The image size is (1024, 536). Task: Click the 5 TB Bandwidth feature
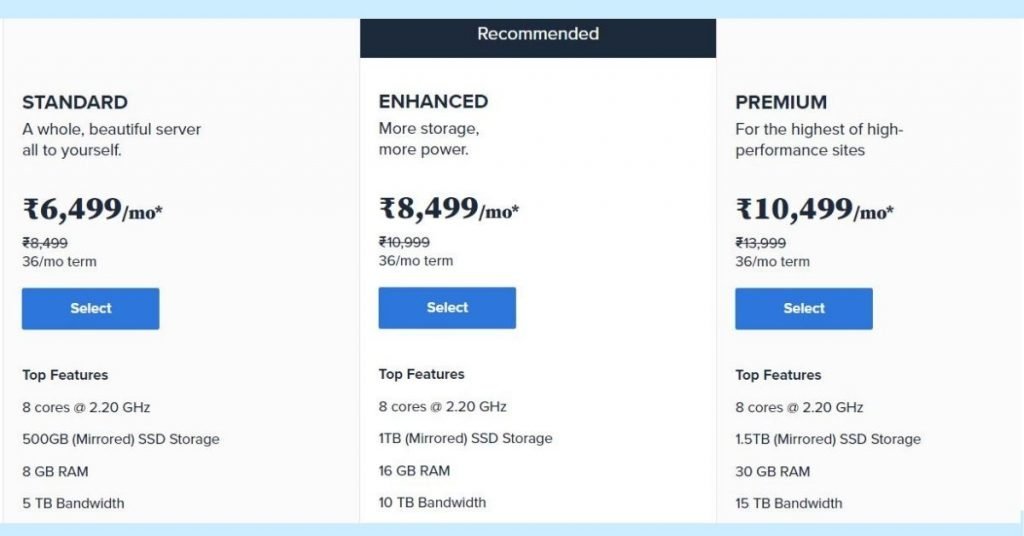[73, 503]
